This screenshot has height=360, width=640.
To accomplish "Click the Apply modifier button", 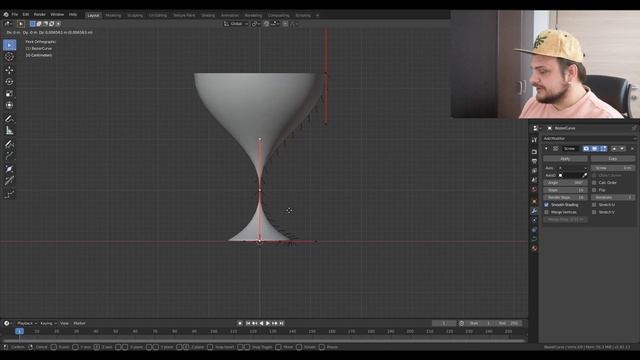I will tap(565, 158).
